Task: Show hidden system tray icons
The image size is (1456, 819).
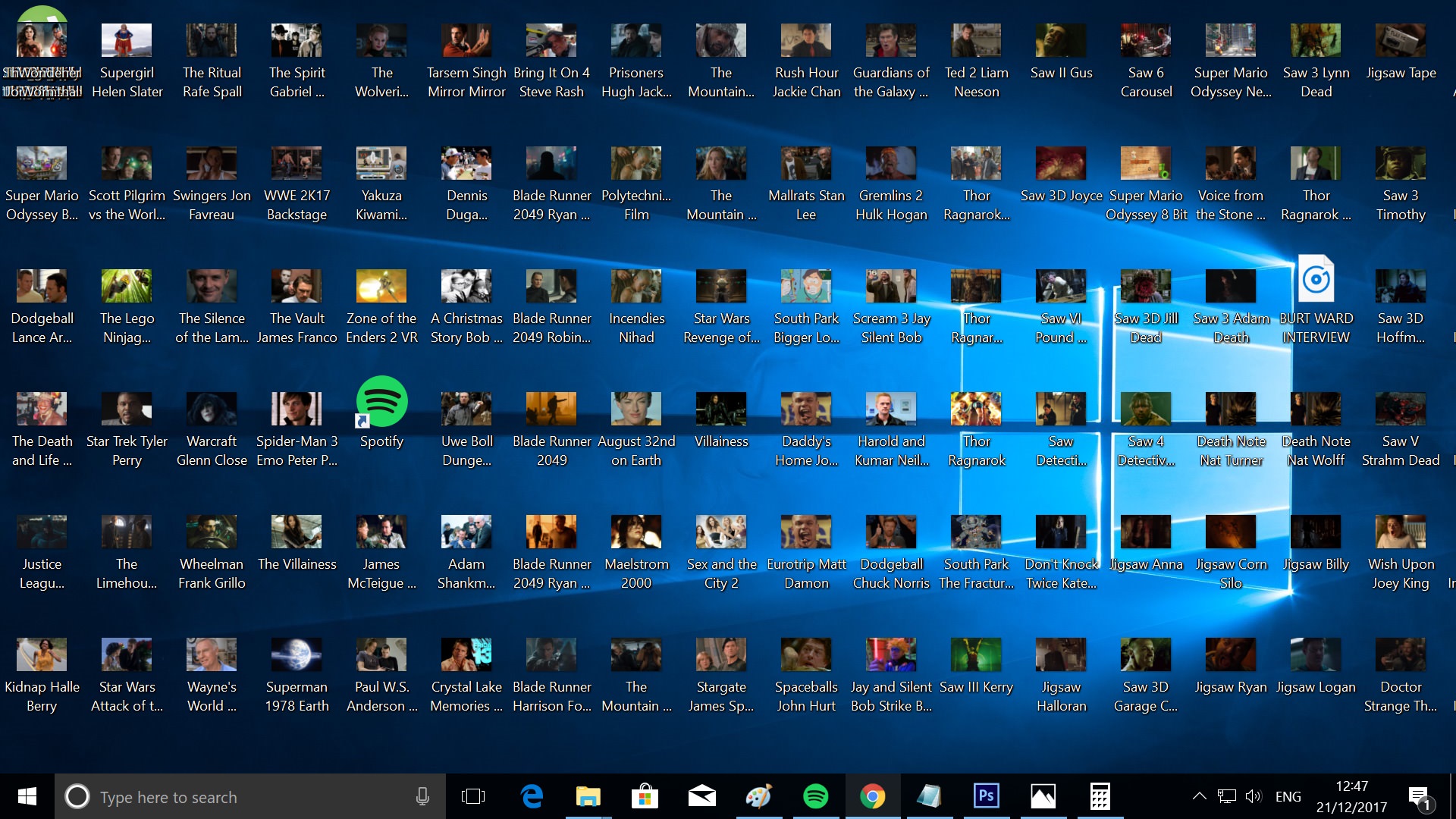Action: (1199, 796)
